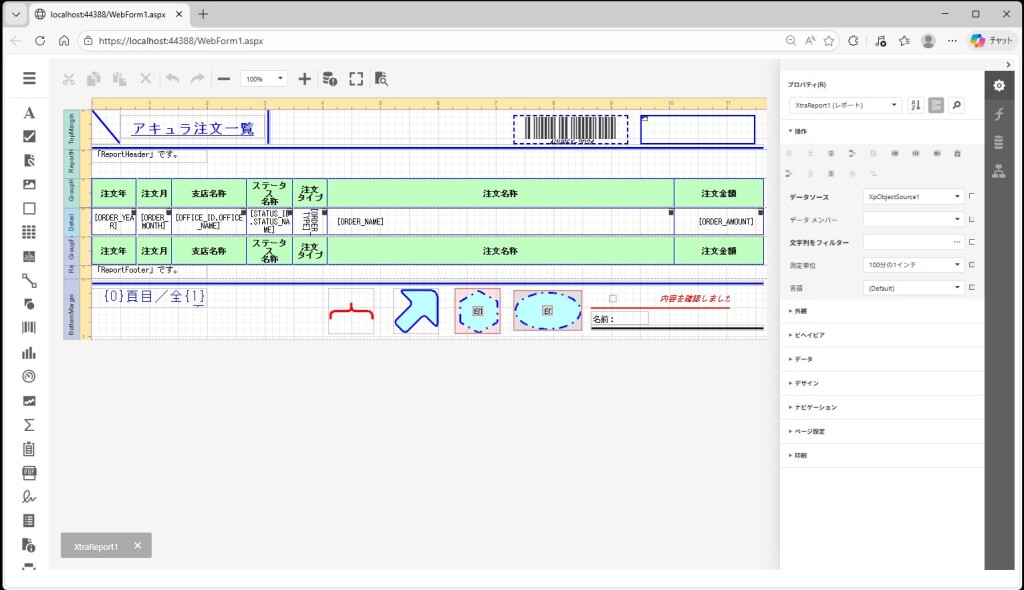Open the Report Explorer tree panel
Viewport: 1024px width, 590px height.
click(998, 171)
